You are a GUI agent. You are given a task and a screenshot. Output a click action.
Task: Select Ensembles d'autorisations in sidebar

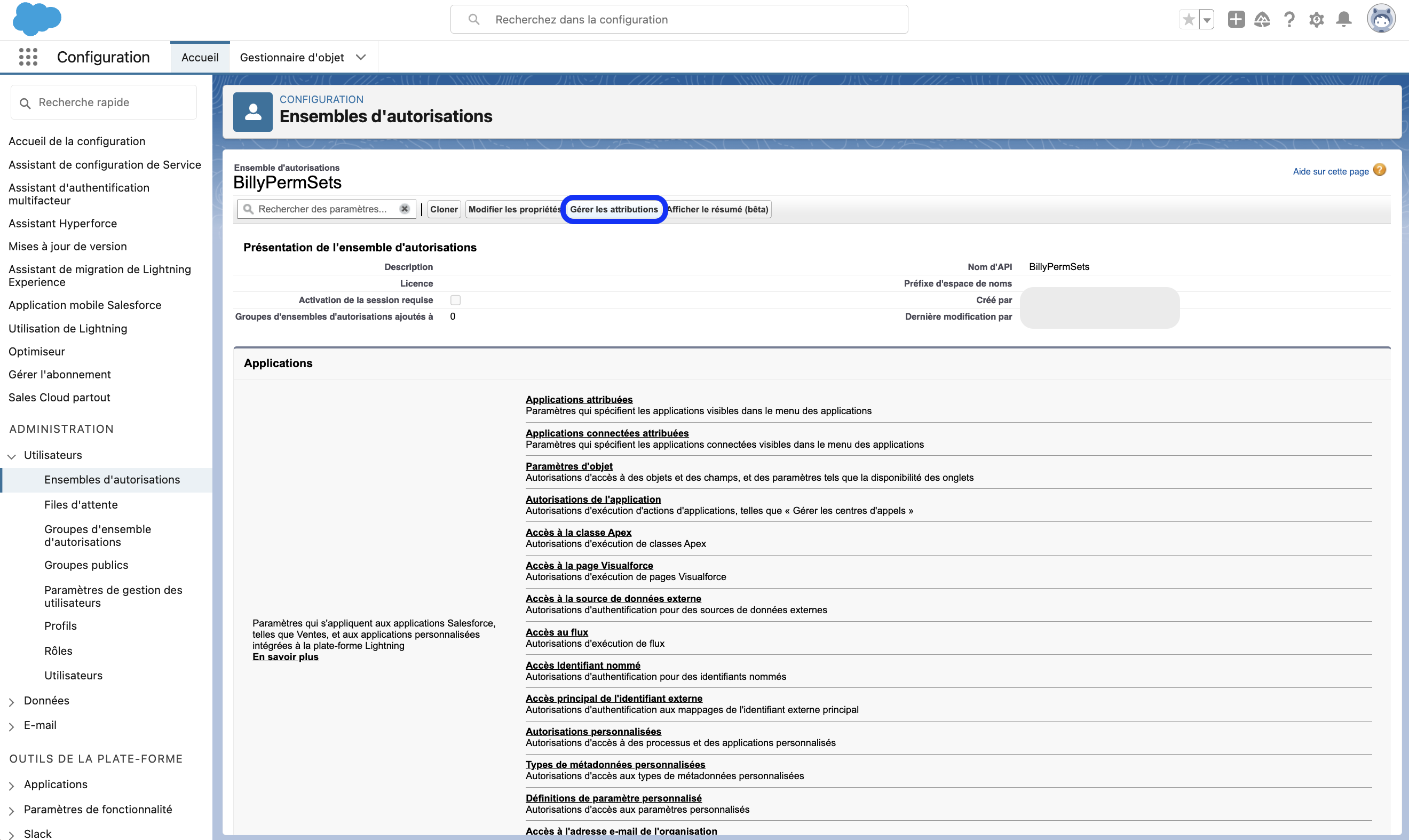click(112, 479)
